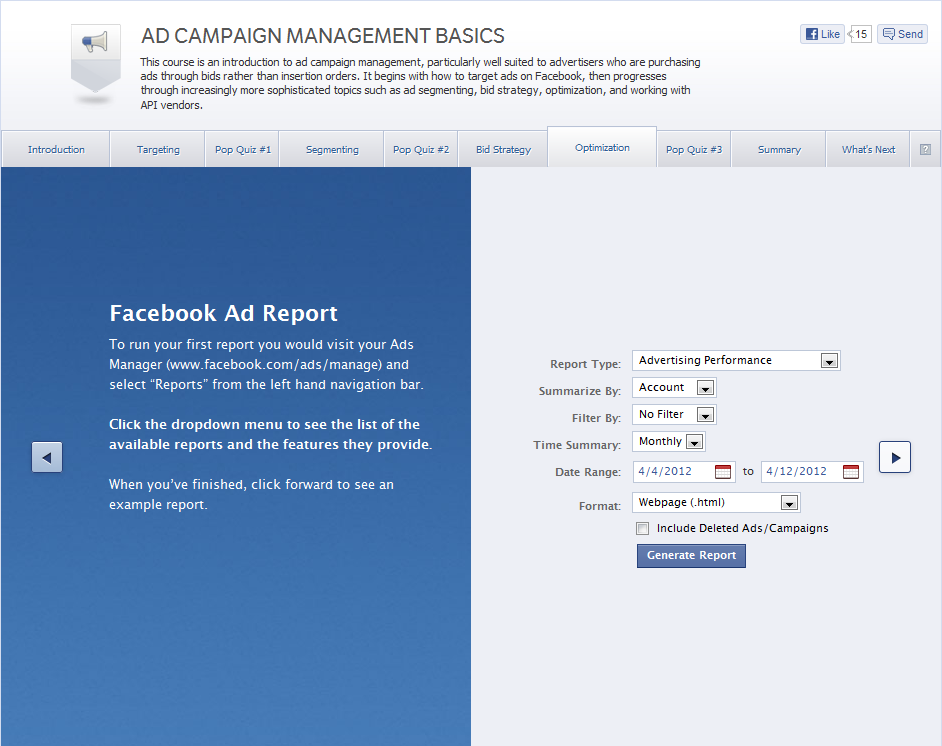Viewport: 942px width, 746px height.
Task: Open the Time Summary Monthly dropdown
Action: (669, 441)
